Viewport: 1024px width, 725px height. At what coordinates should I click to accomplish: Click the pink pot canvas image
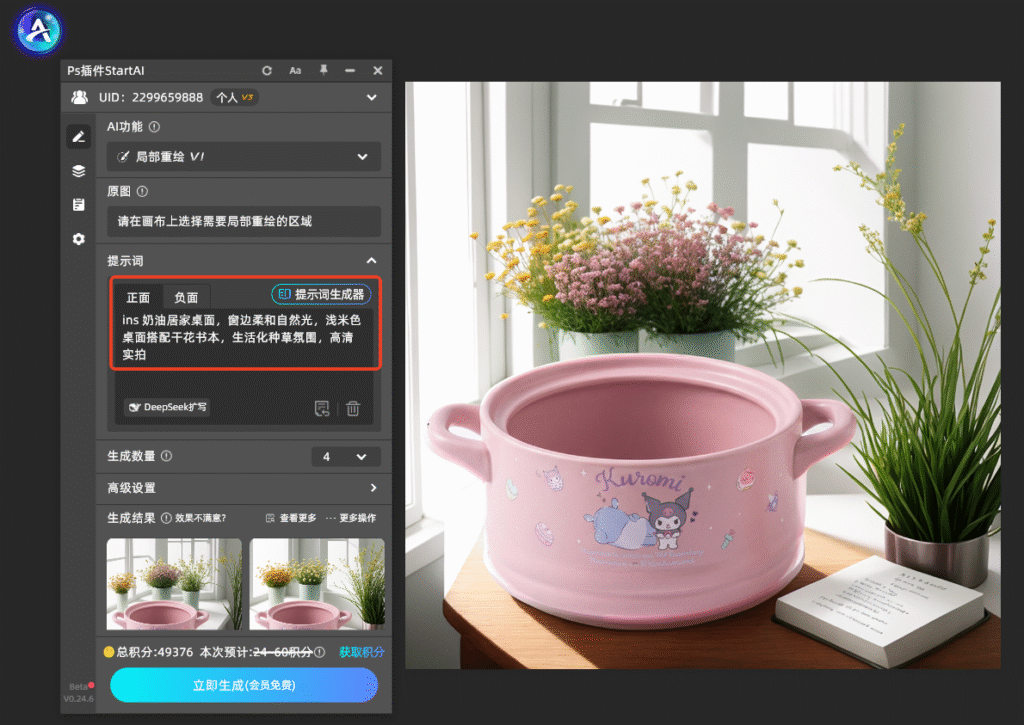703,375
